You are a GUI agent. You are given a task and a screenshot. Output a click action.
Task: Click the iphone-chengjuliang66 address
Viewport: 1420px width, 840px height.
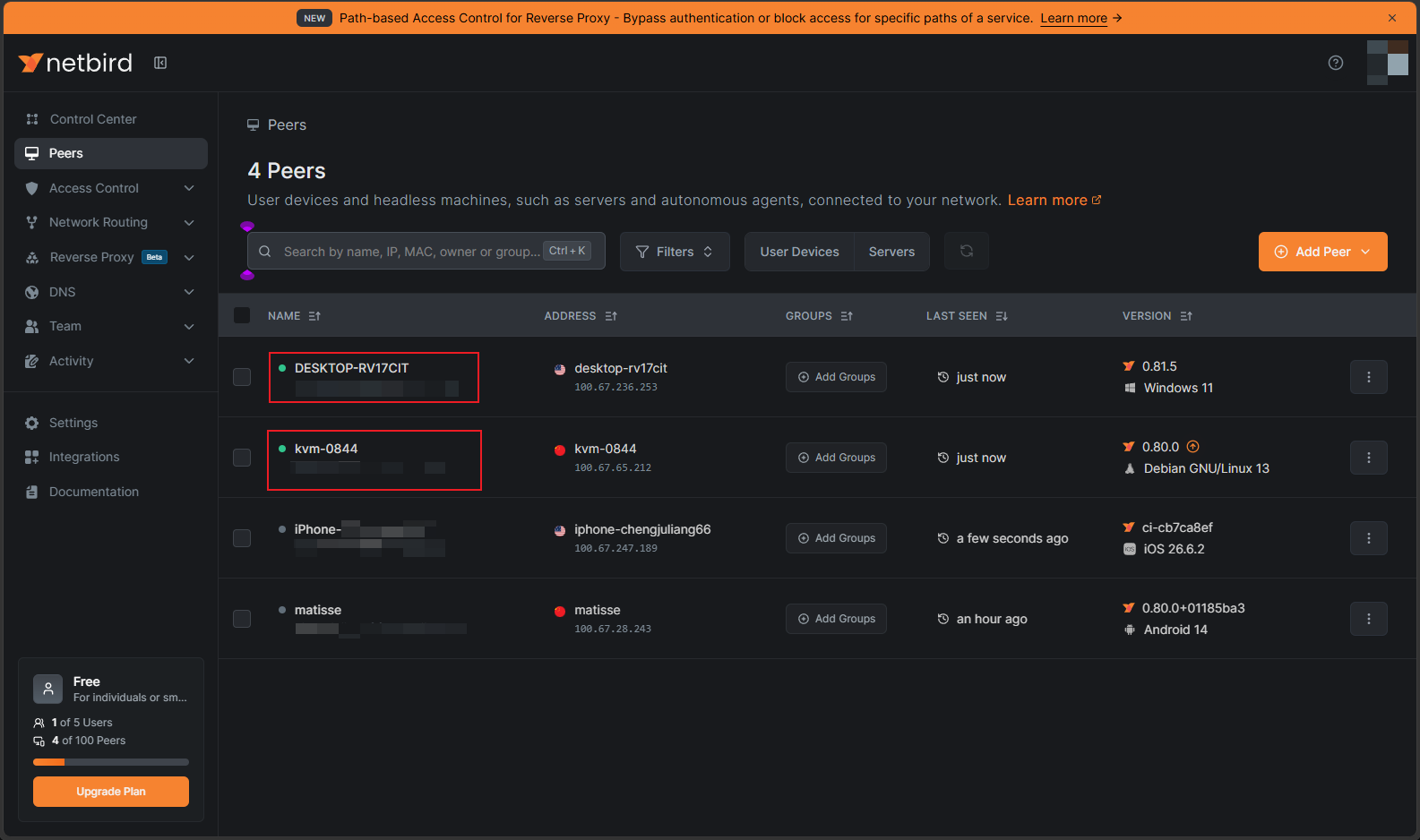642,529
